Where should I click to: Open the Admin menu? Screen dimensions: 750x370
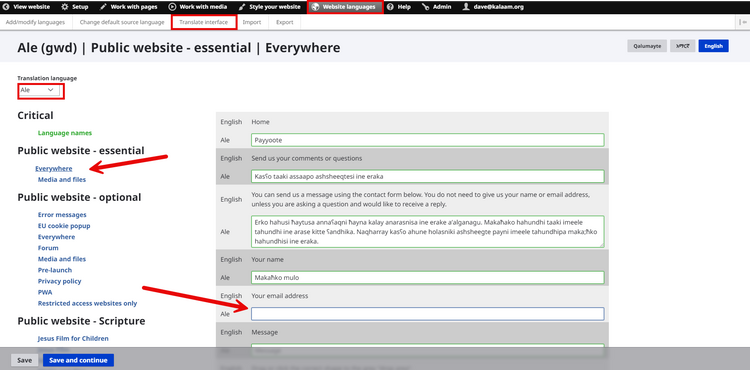pos(436,7)
